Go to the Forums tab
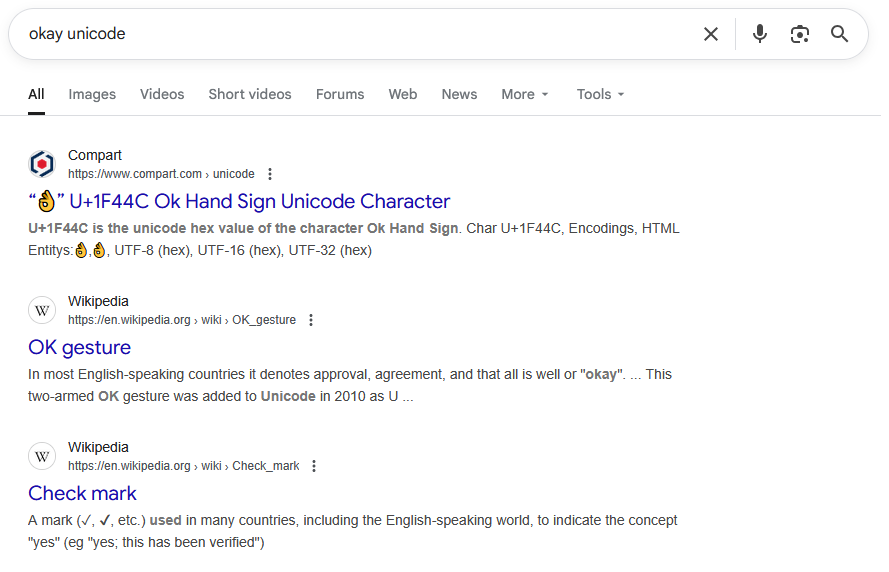Screen dimensions: 889x572 pos(340,94)
